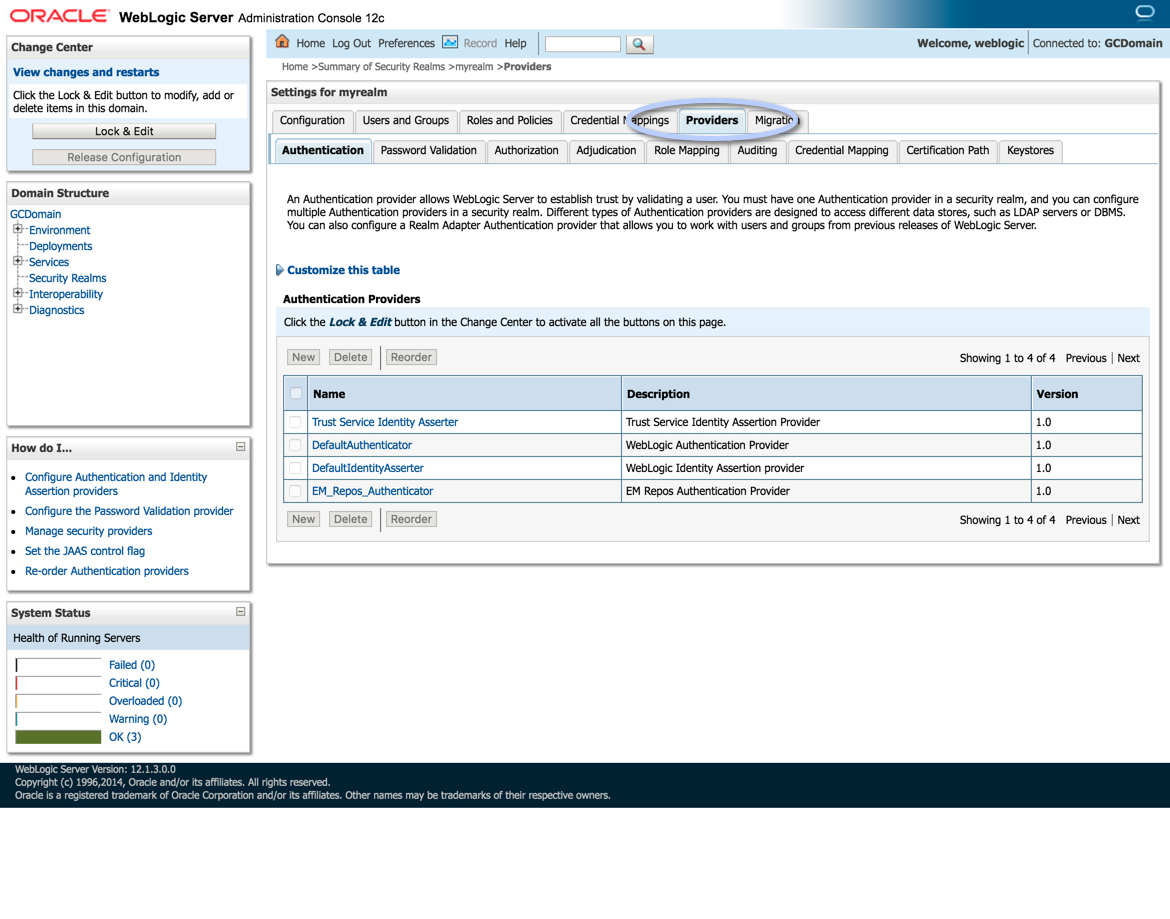
Task: Open the DefaultAuthenticator provider link
Action: tap(362, 445)
